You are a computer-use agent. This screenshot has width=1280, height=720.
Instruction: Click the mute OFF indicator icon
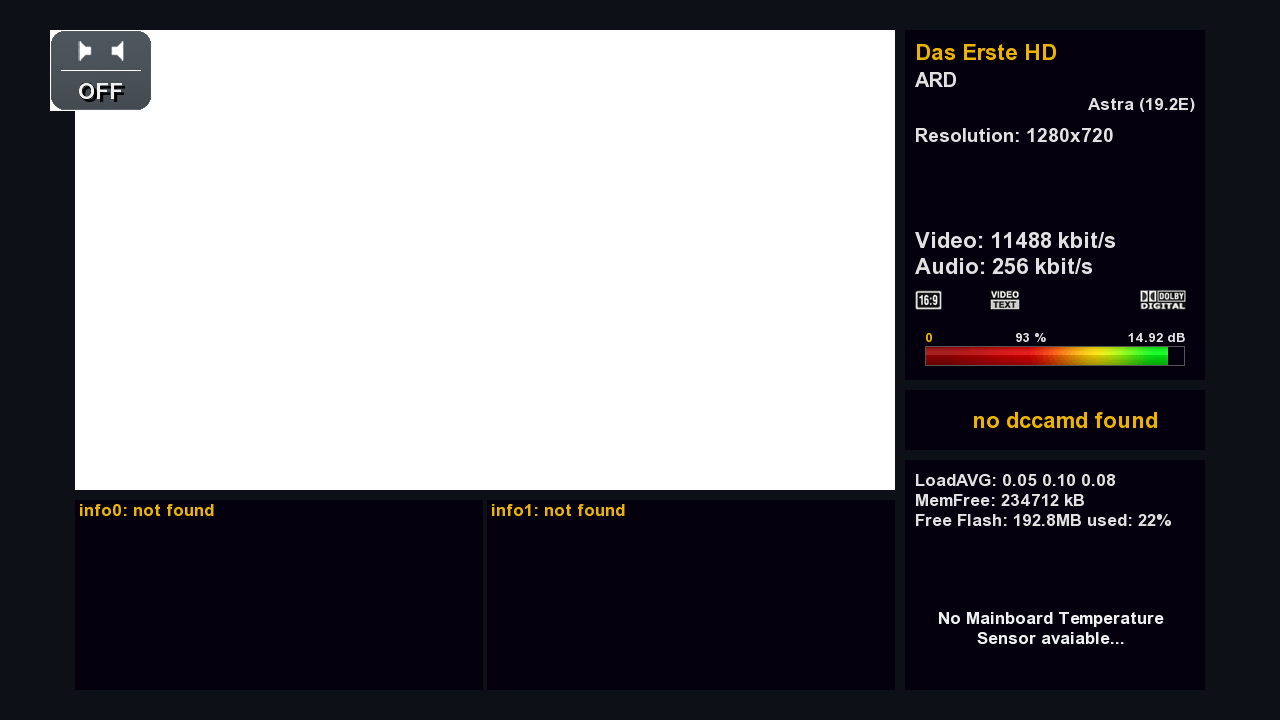point(101,70)
